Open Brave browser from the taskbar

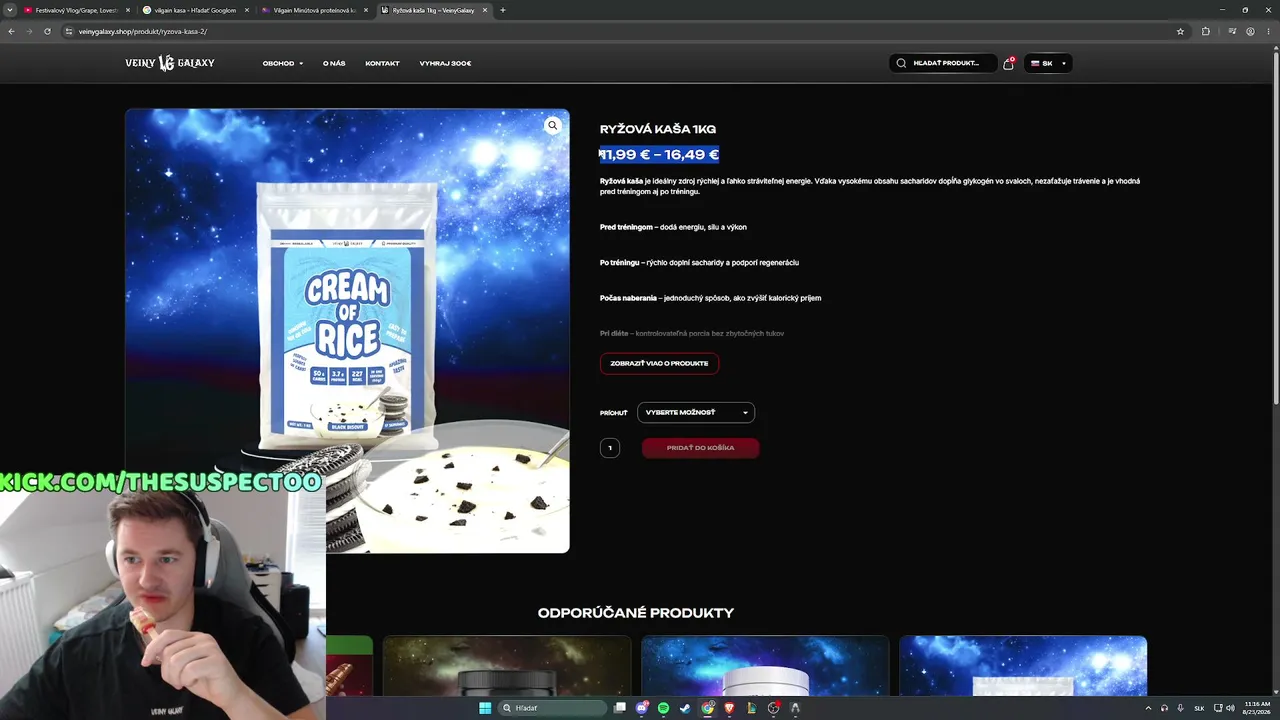click(x=729, y=708)
